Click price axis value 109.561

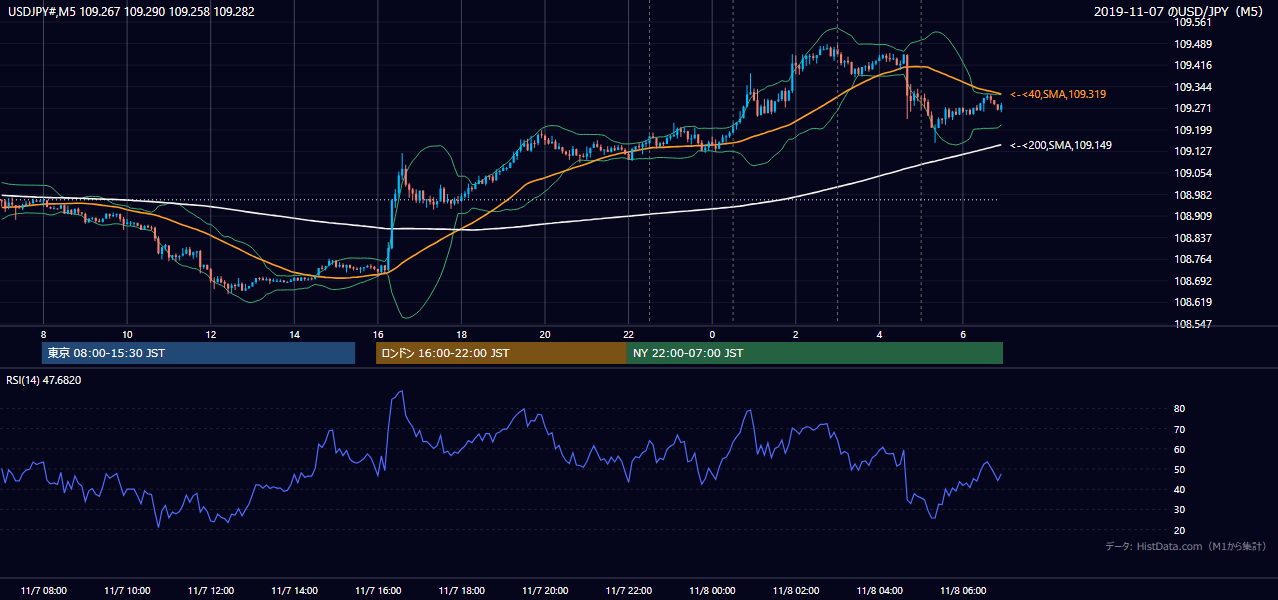1192,23
